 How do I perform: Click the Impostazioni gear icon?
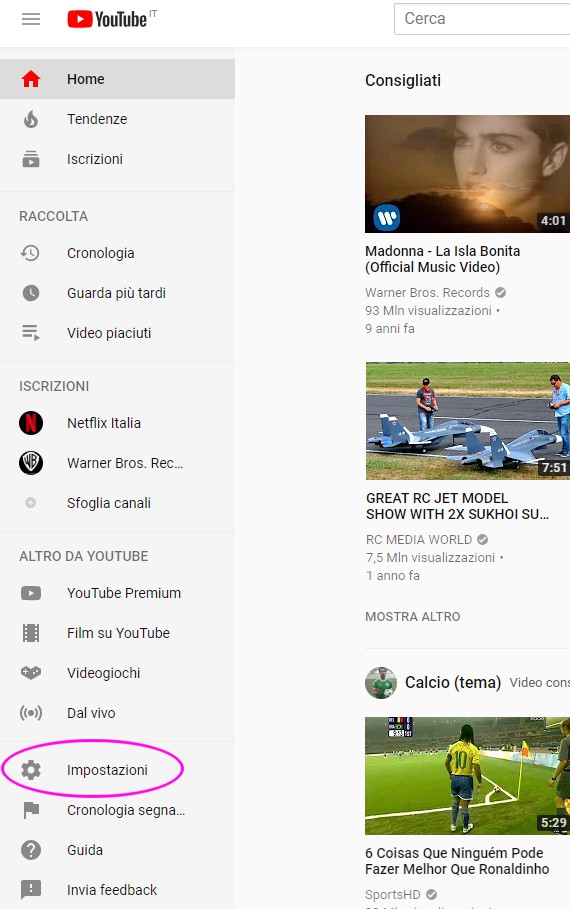coord(31,770)
